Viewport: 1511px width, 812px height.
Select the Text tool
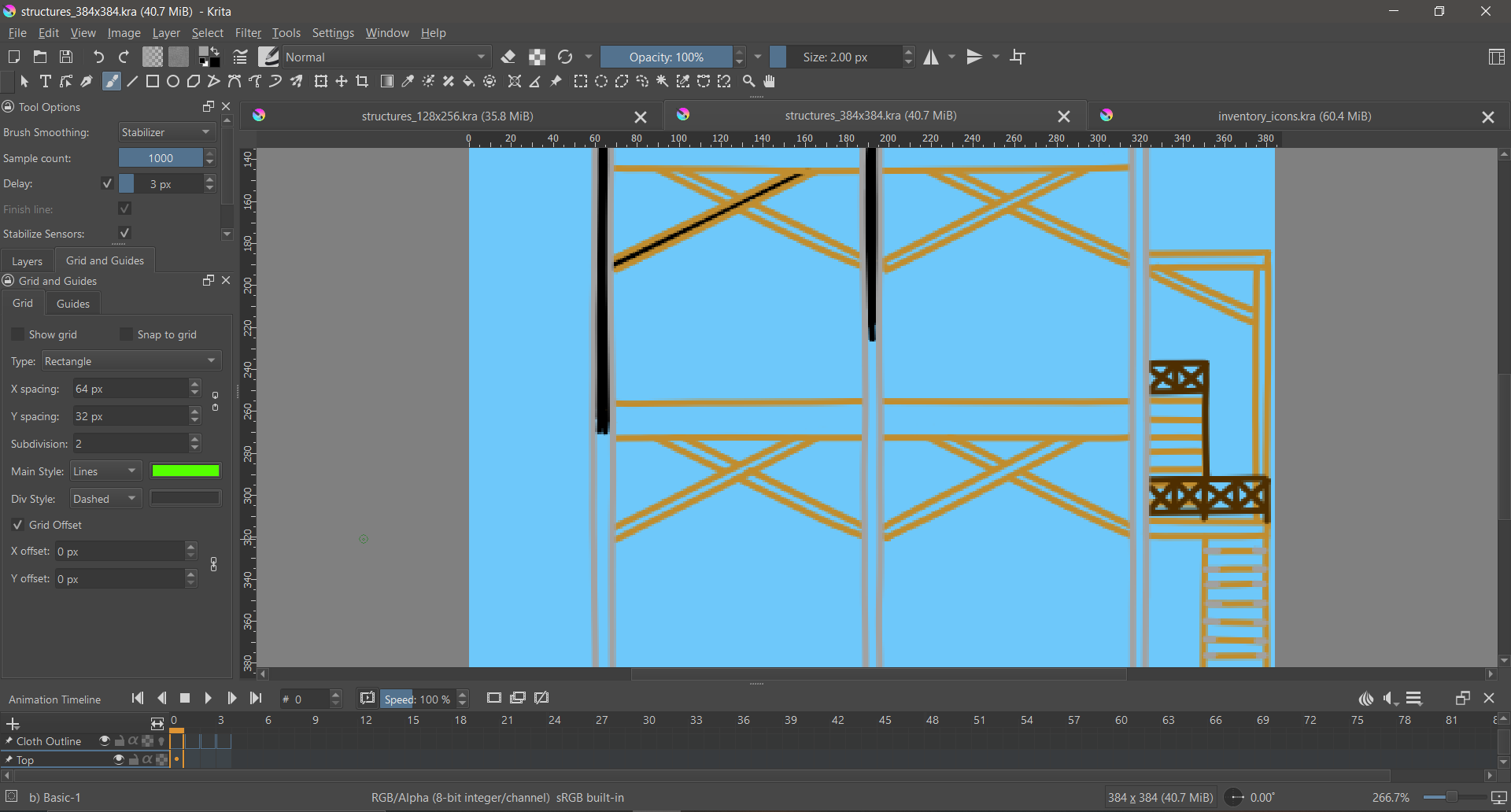[x=45, y=82]
